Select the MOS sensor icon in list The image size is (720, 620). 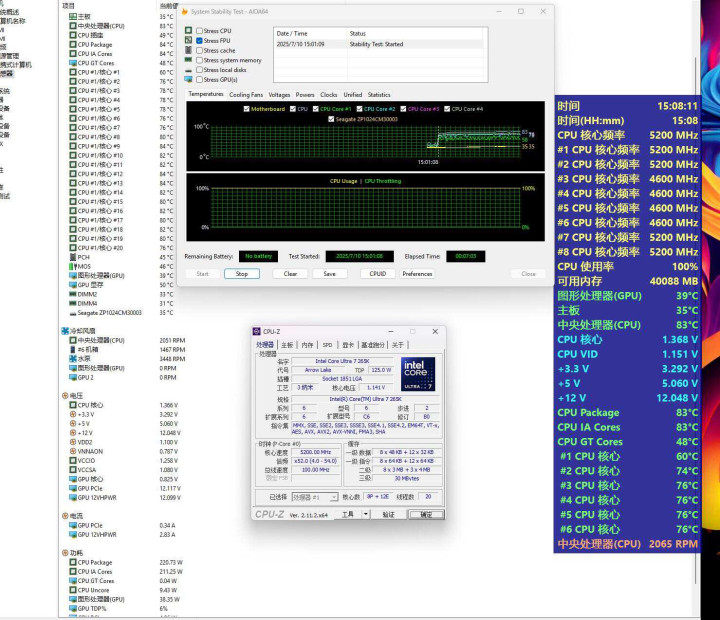click(x=71, y=266)
